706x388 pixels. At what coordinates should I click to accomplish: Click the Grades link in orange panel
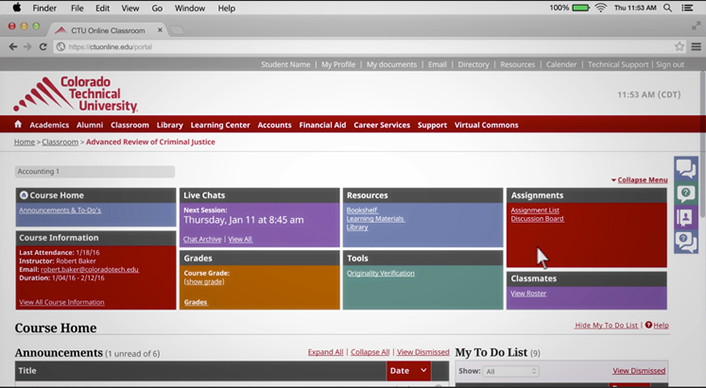[195, 302]
